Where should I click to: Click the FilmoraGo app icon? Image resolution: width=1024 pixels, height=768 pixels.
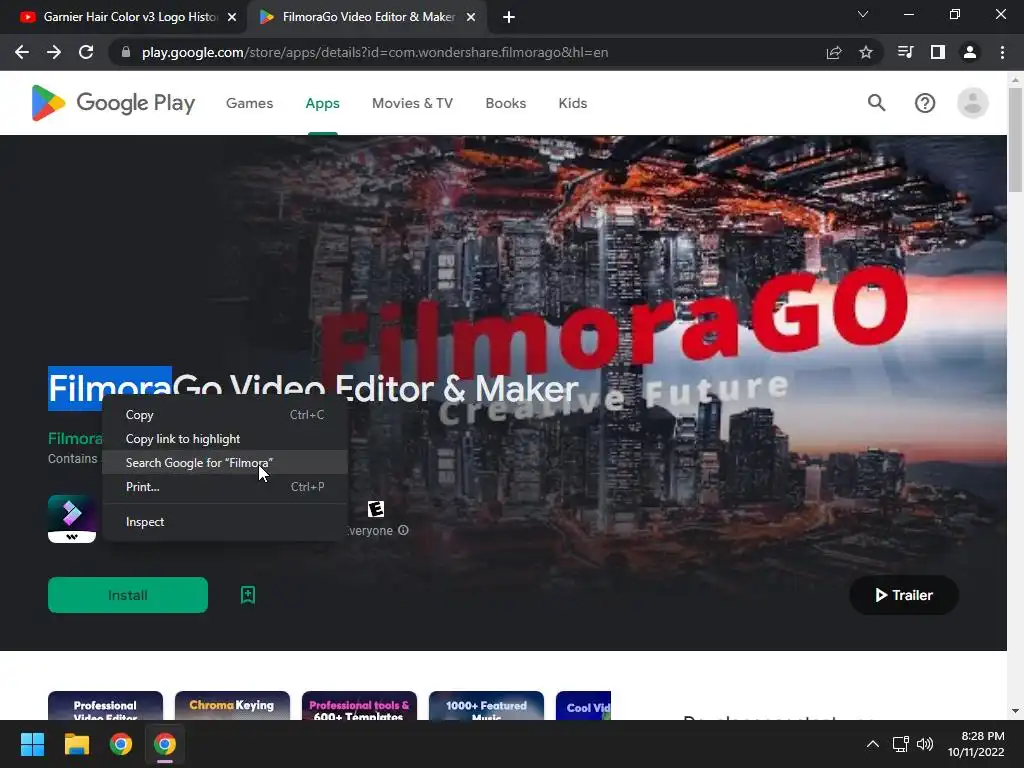tap(72, 519)
